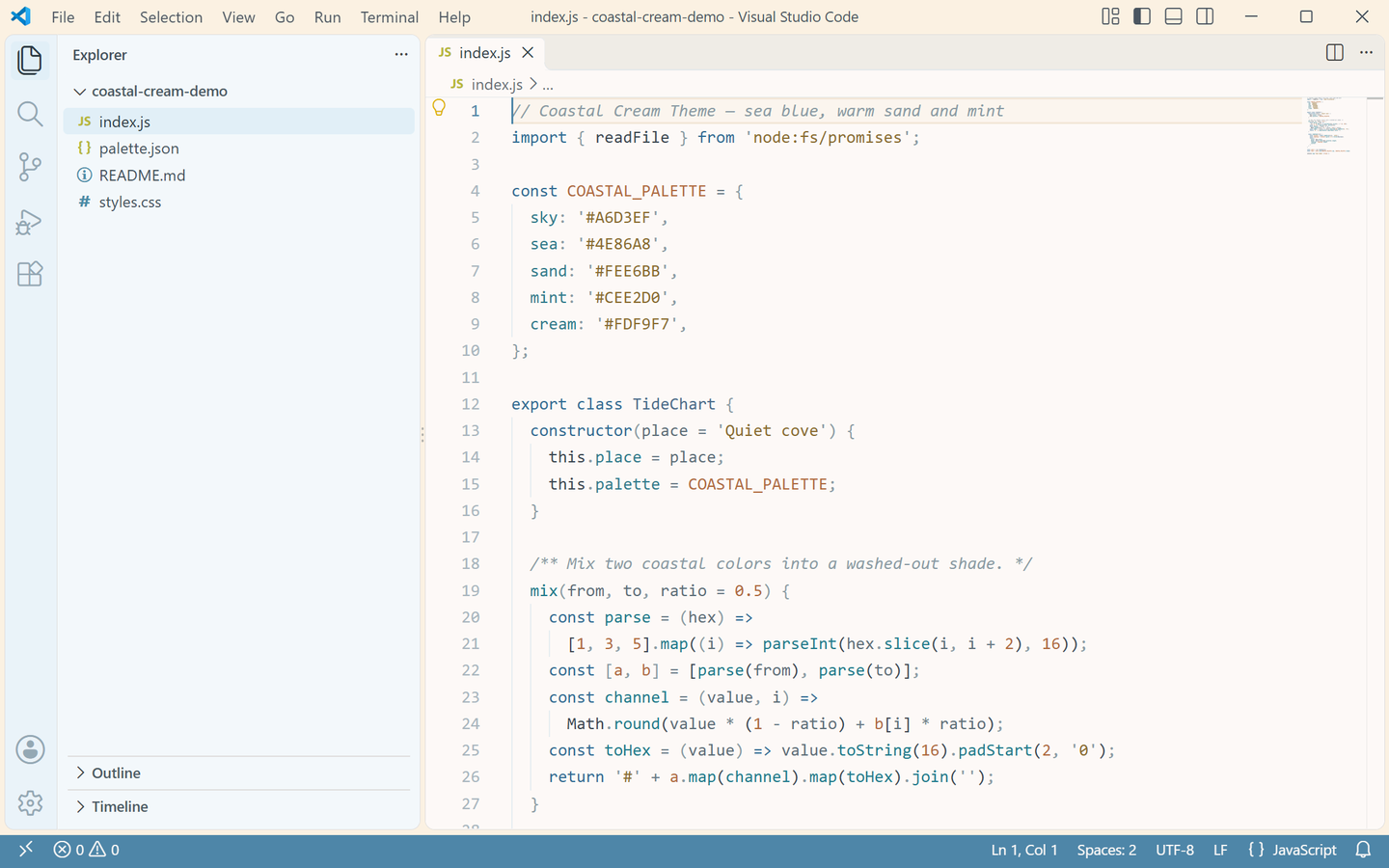Open editor More Actions menu
Image resolution: width=1389 pixels, height=868 pixels.
coord(1366,53)
